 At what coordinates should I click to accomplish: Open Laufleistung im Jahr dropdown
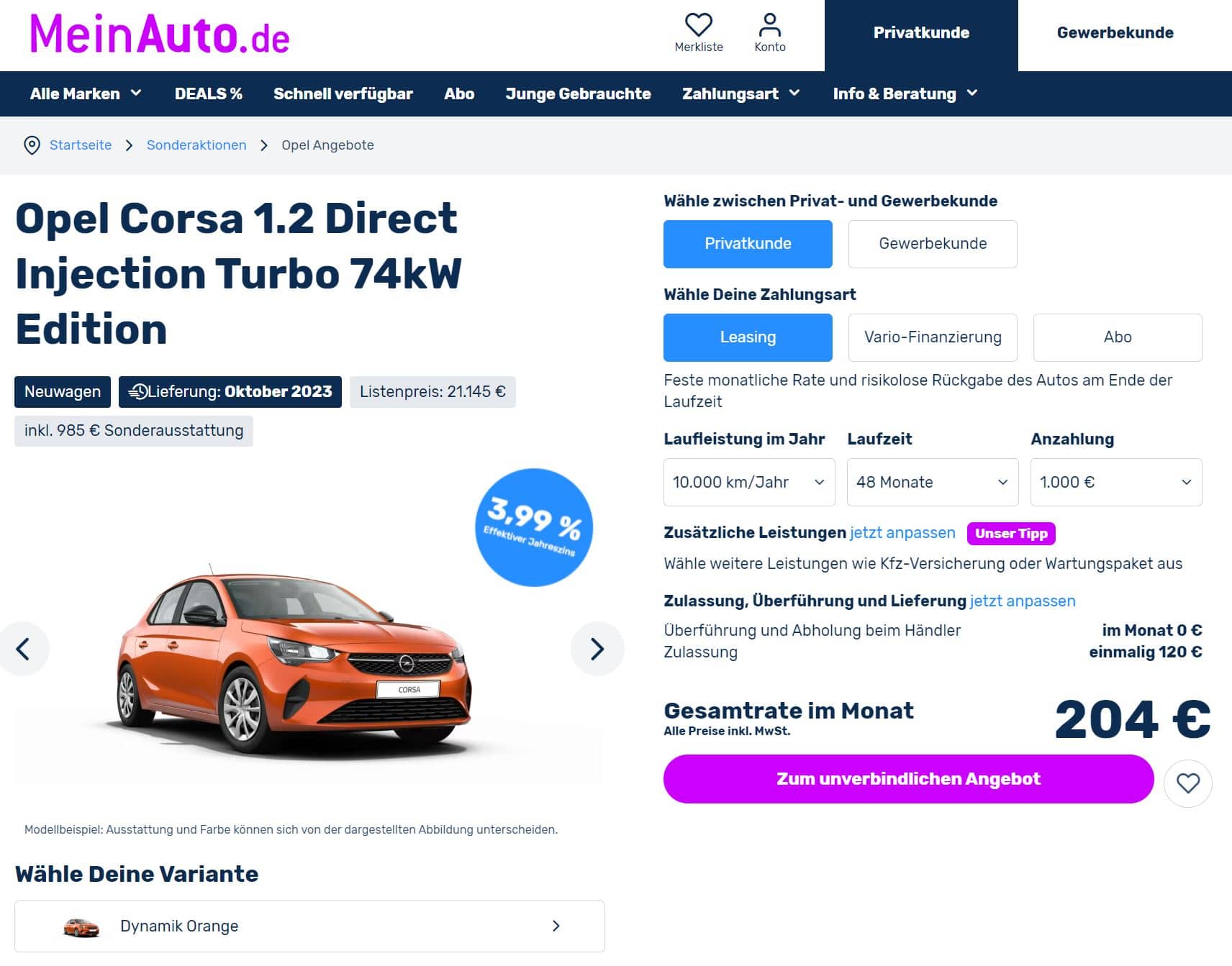pos(749,482)
